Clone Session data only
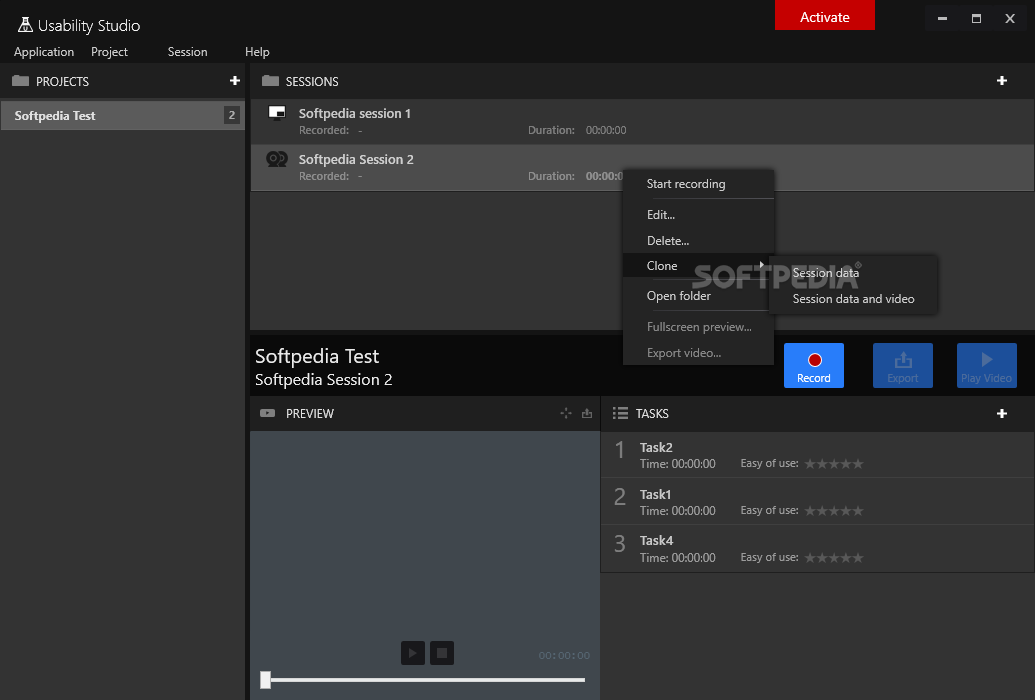 point(853,273)
